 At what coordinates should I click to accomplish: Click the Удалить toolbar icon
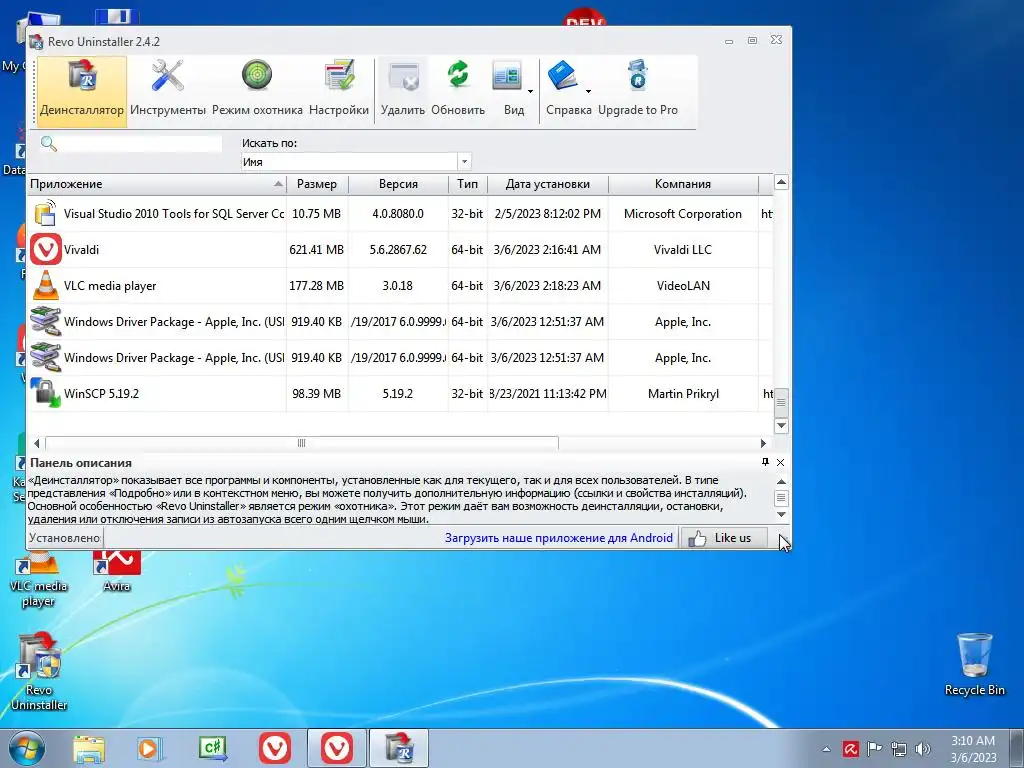point(403,76)
